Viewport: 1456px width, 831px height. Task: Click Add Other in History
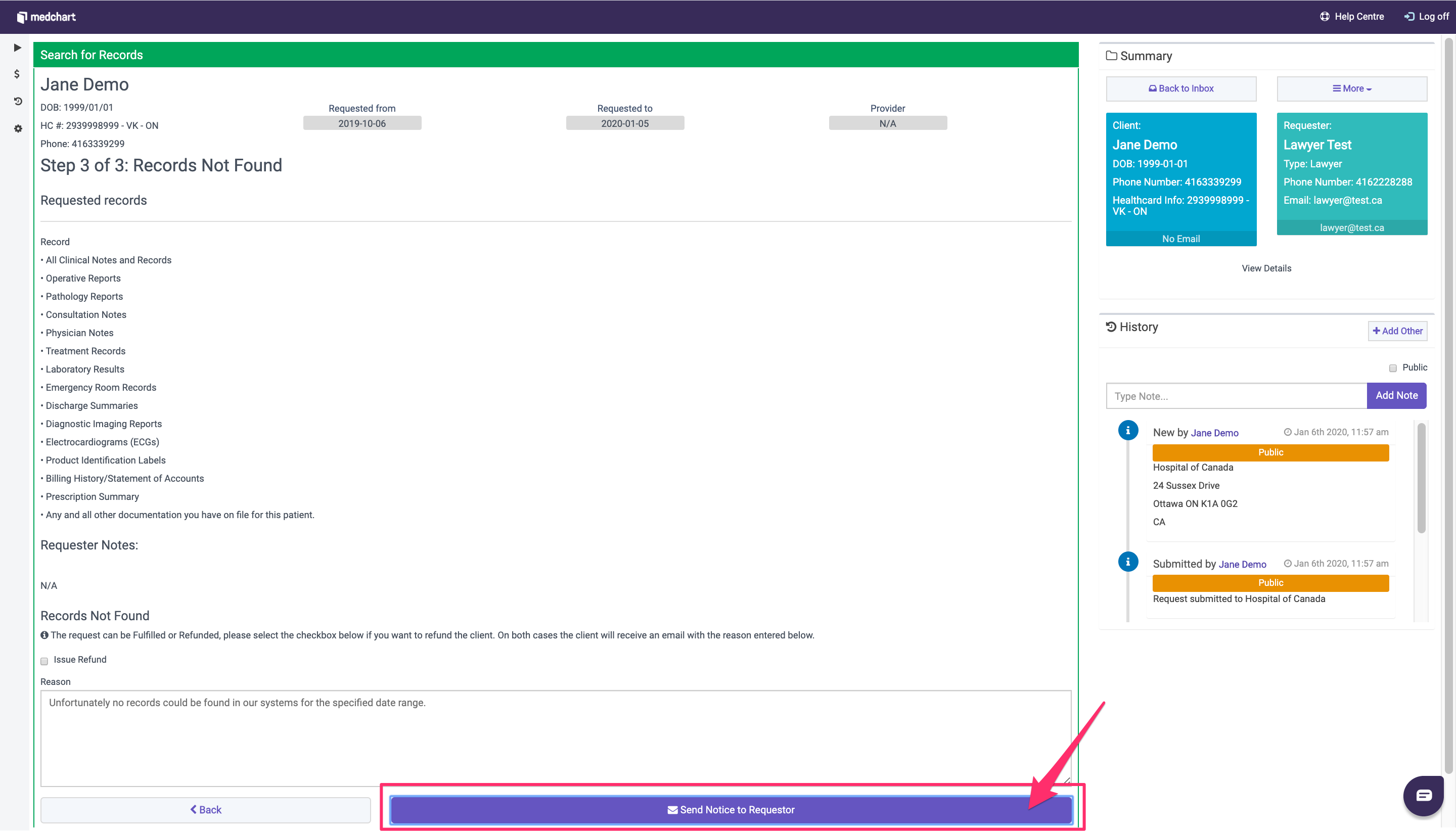tap(1397, 331)
